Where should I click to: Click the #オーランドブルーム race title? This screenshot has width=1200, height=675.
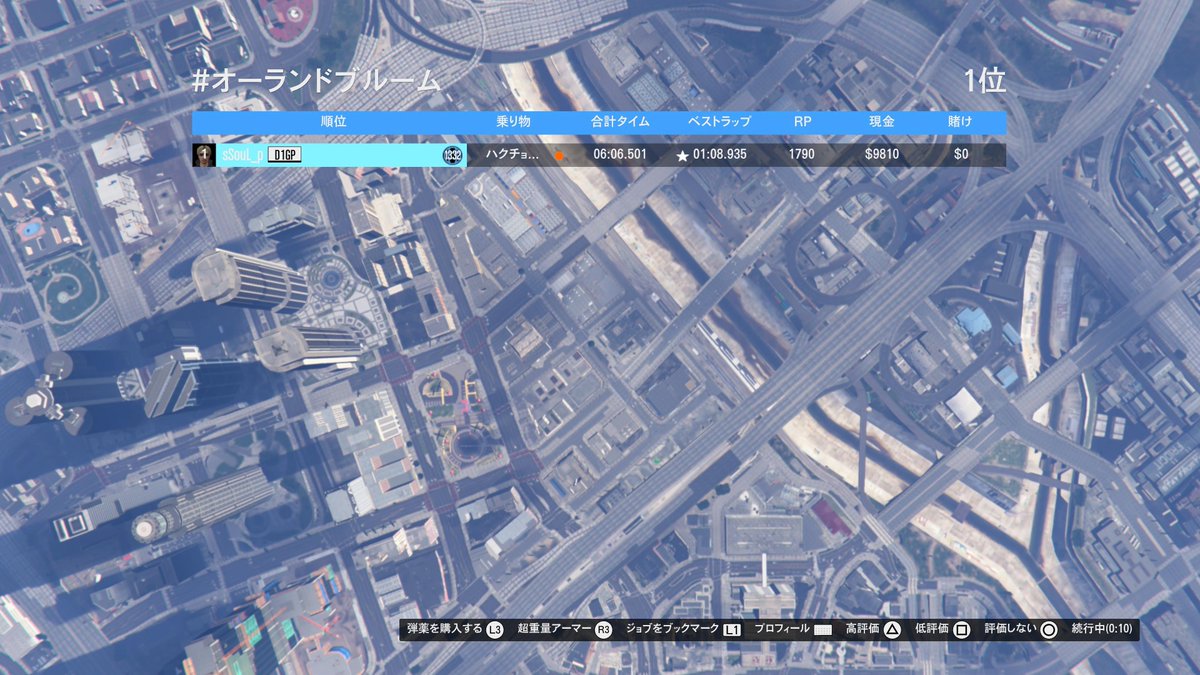[x=316, y=81]
